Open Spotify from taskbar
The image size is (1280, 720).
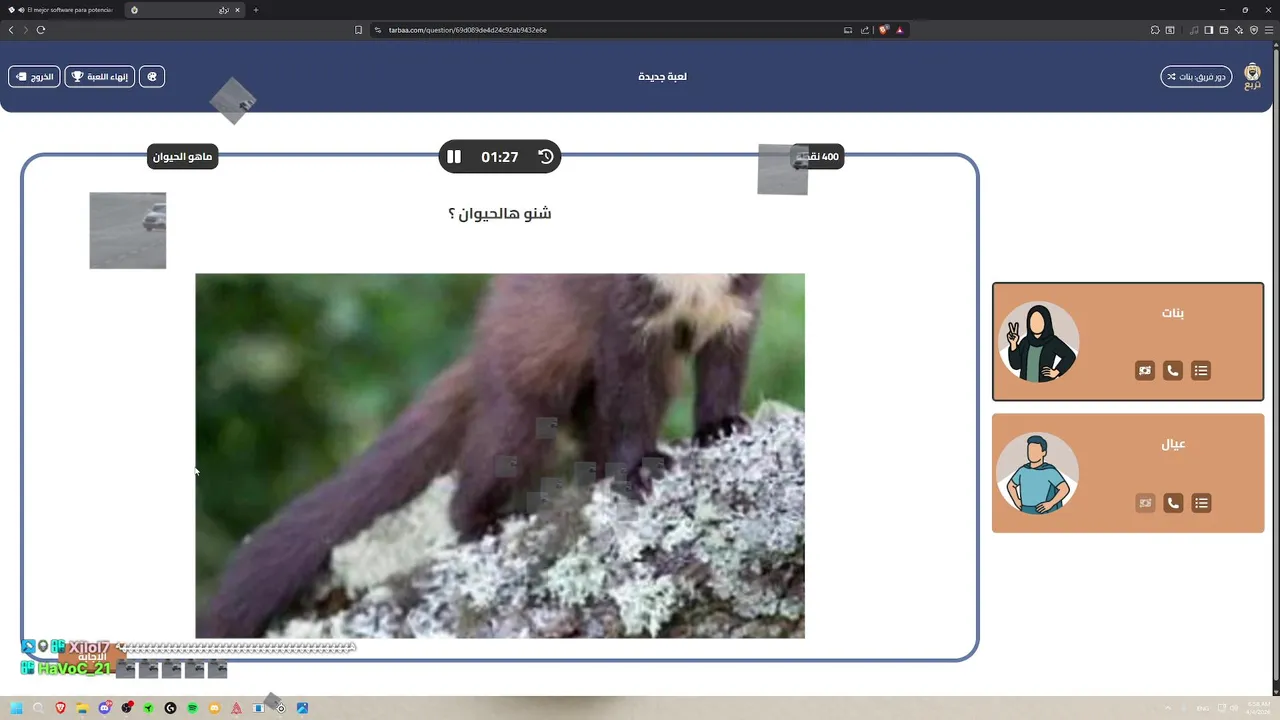point(192,708)
